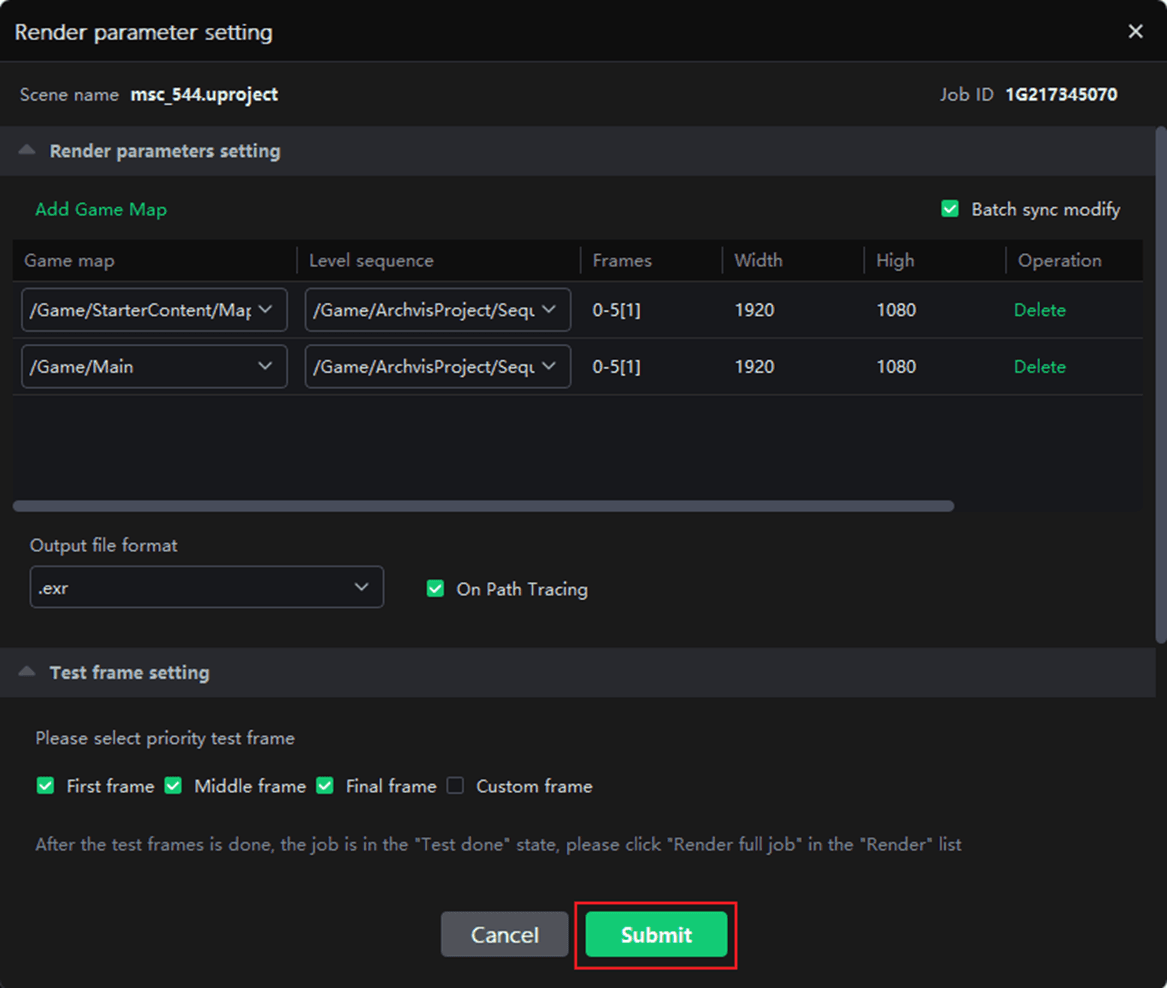The width and height of the screenshot is (1167, 988).
Task: Click the horizontal scrollbar under the table
Action: [483, 506]
